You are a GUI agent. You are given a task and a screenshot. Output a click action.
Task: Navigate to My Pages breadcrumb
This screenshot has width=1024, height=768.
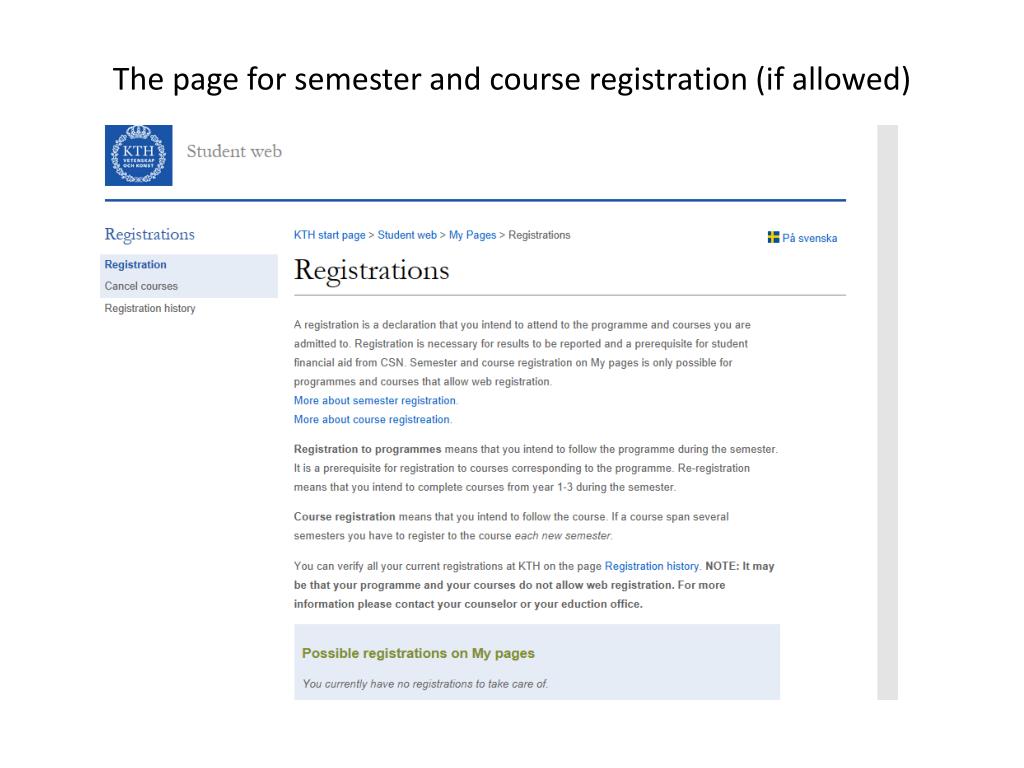[472, 235]
